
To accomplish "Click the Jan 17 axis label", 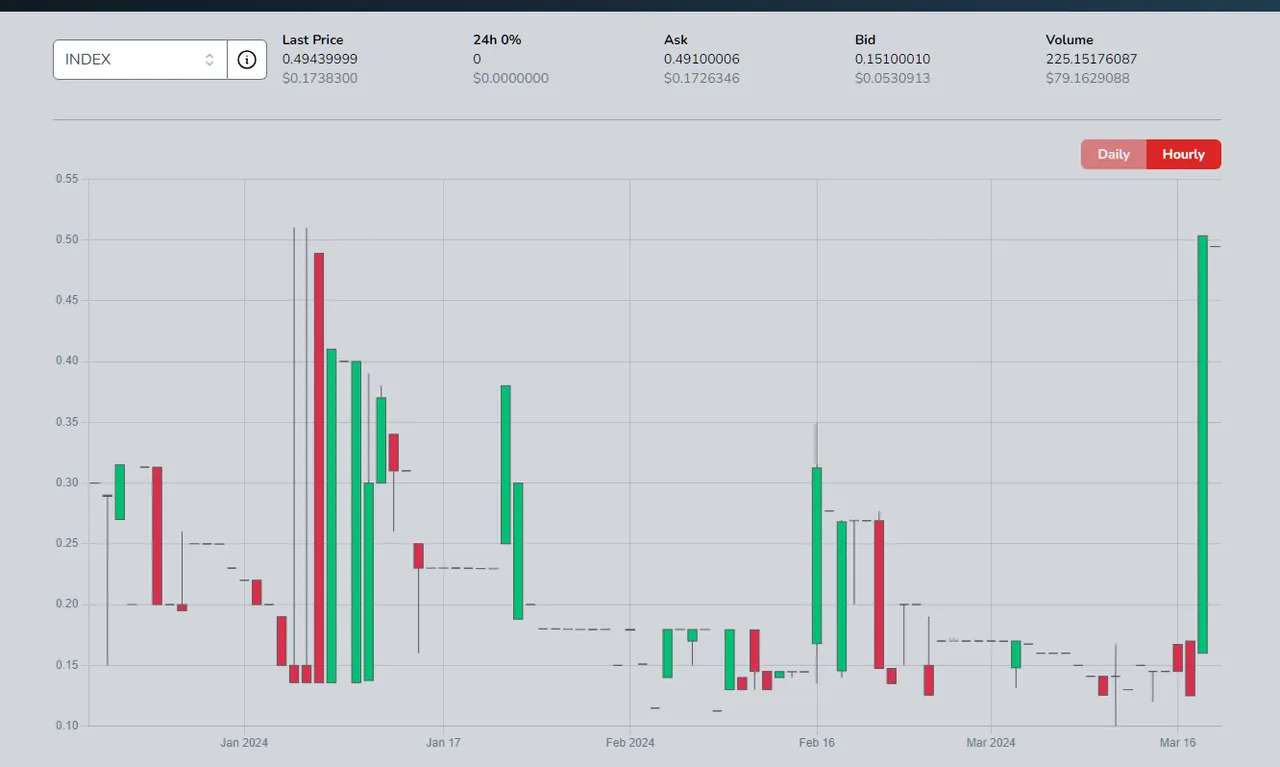I will click(443, 743).
